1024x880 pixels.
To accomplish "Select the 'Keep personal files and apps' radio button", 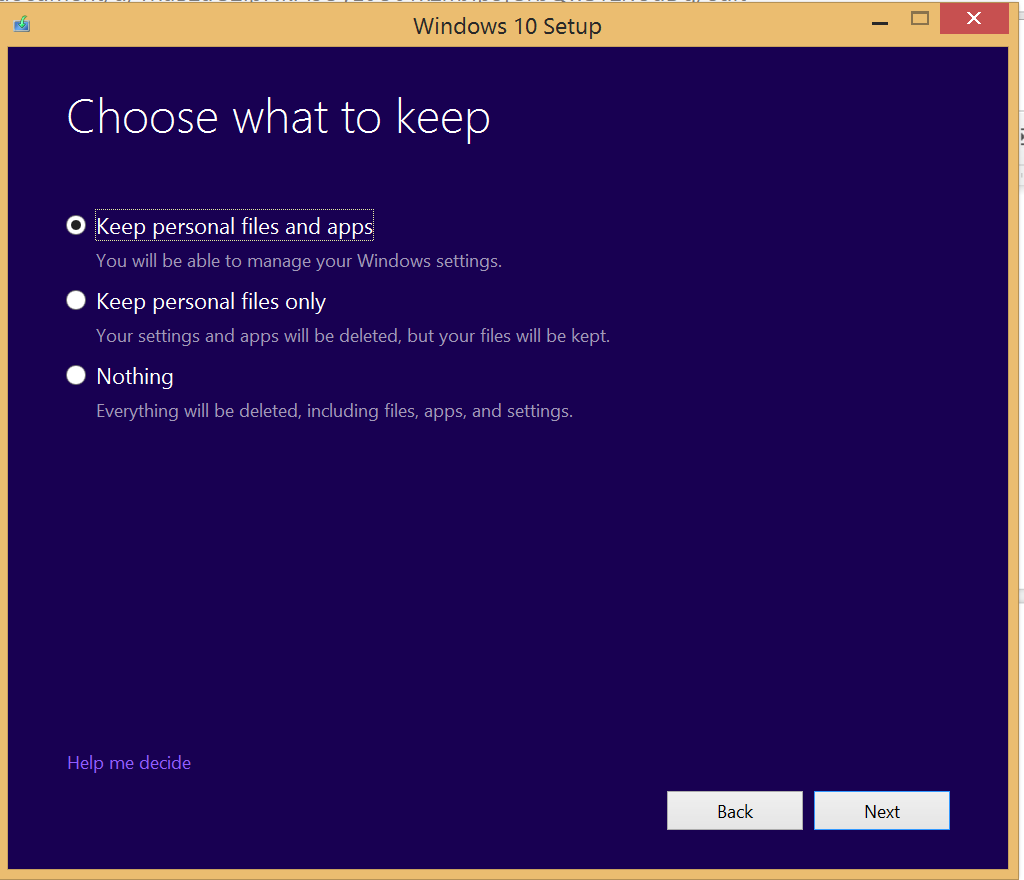I will coord(76,226).
